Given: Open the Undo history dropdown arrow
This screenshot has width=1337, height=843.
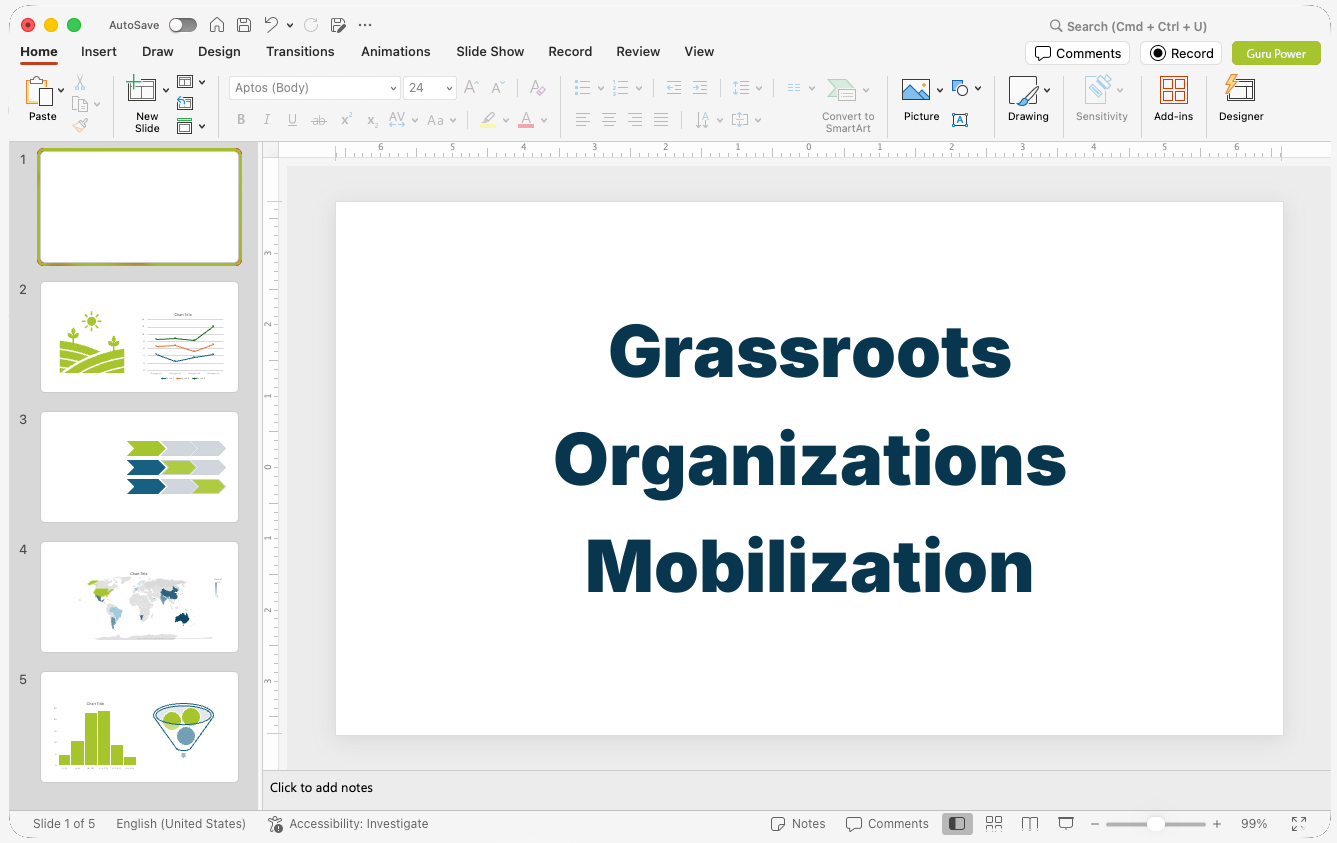Looking at the screenshot, I should coord(290,25).
